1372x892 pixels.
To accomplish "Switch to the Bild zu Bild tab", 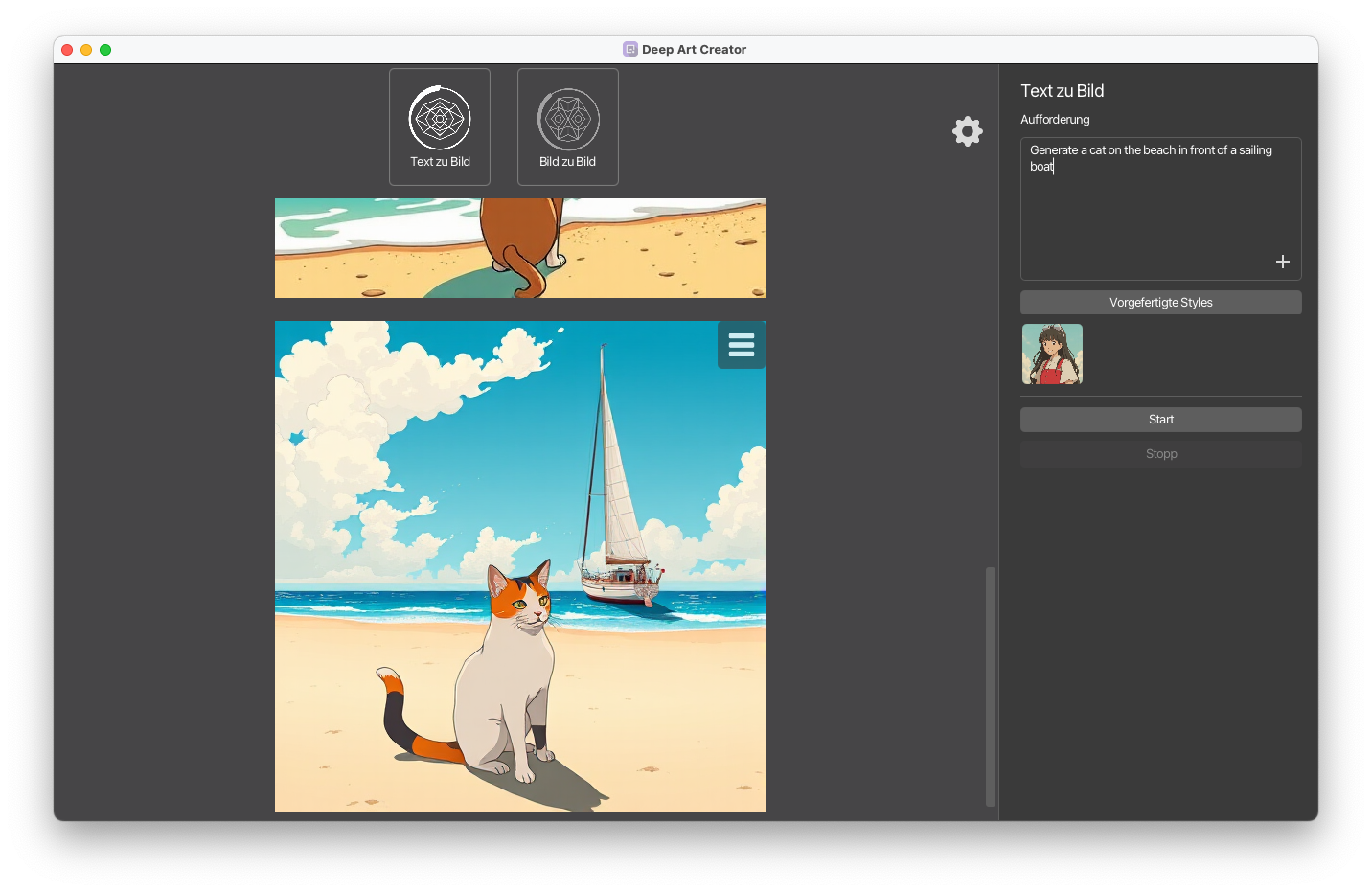I will (567, 126).
